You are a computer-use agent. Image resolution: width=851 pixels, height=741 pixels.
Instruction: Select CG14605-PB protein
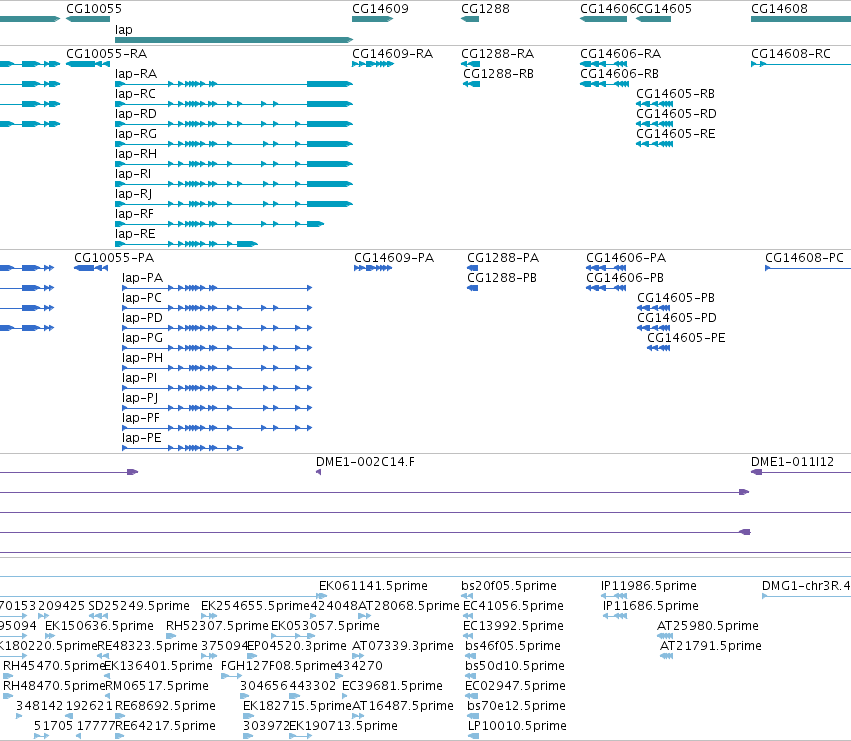coord(653,308)
